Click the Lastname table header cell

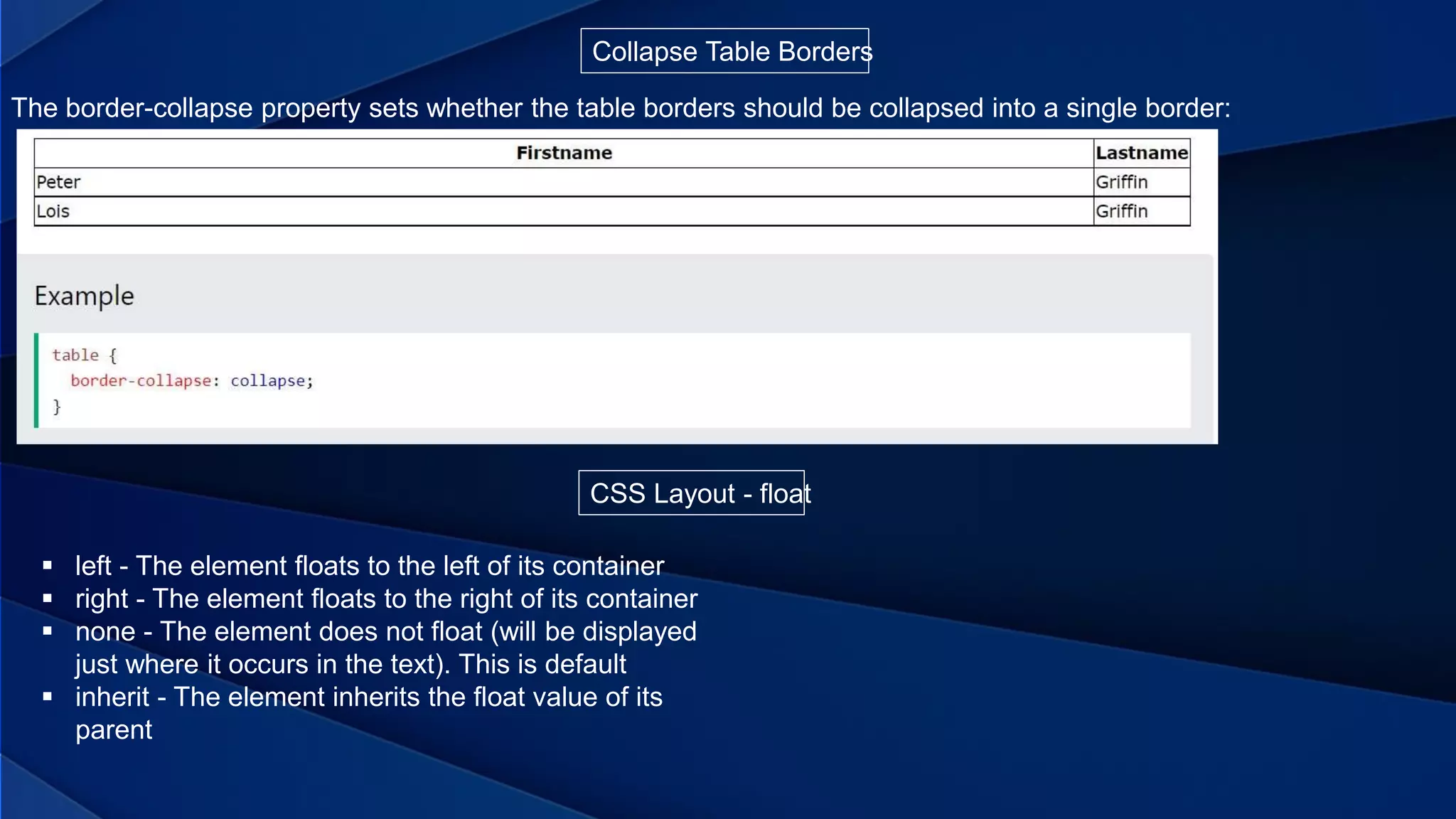pyautogui.click(x=1141, y=153)
